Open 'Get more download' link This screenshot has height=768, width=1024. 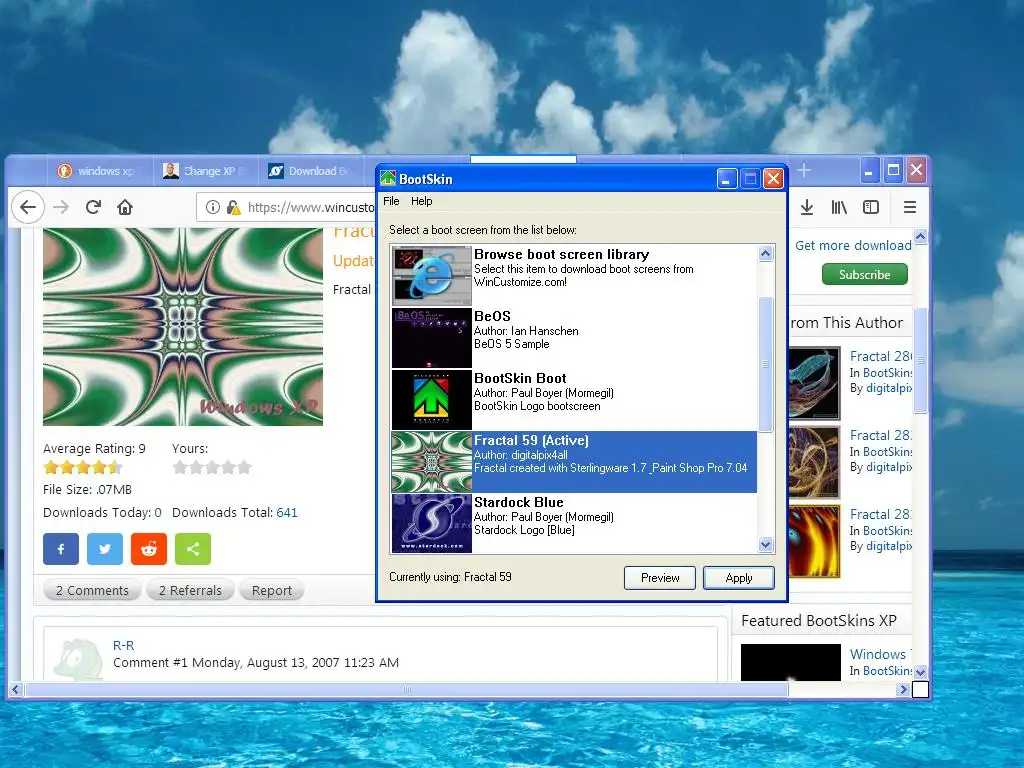click(x=853, y=246)
